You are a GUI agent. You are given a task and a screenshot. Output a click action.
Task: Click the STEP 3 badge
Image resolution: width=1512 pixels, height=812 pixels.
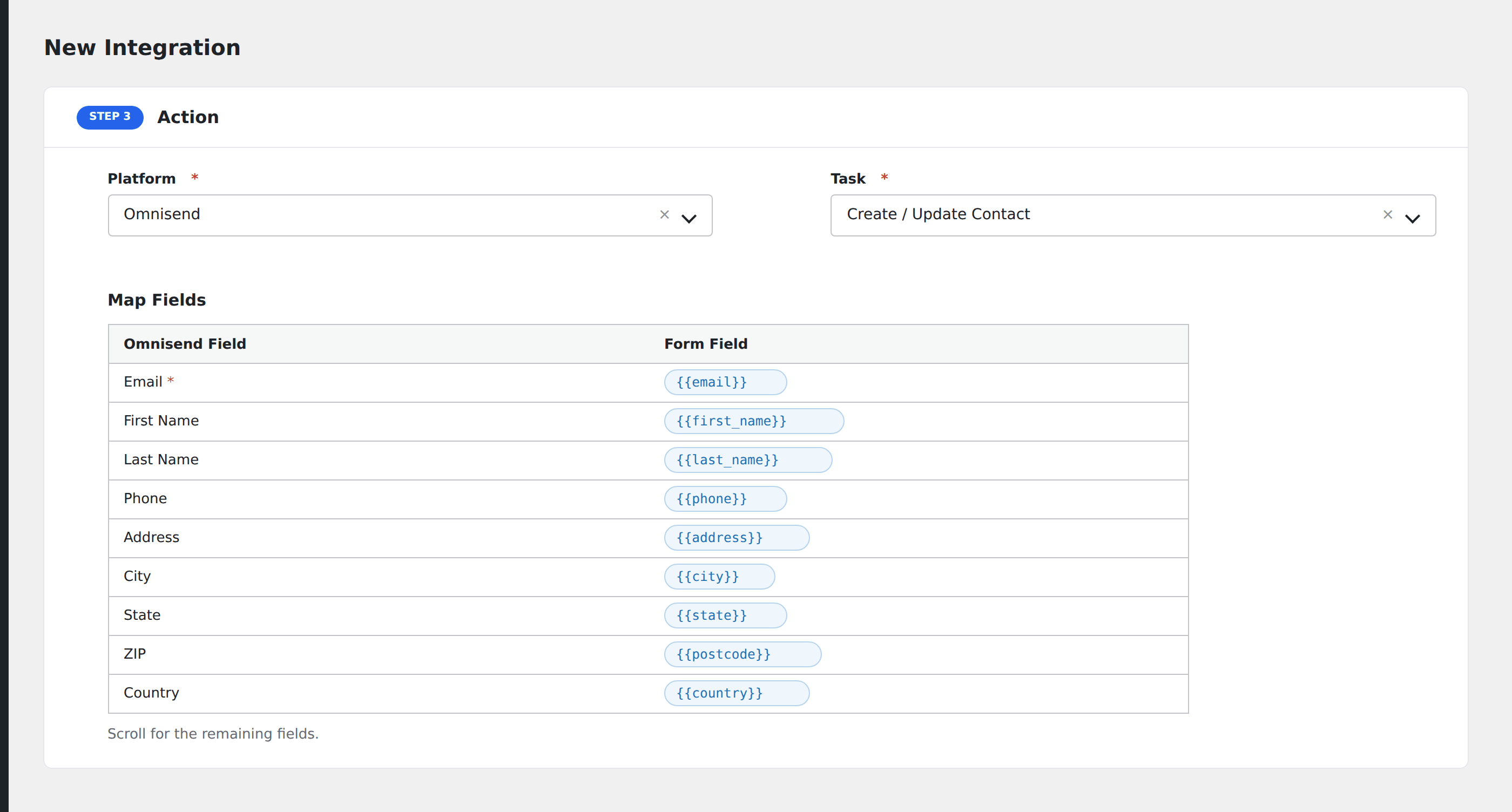coord(110,117)
